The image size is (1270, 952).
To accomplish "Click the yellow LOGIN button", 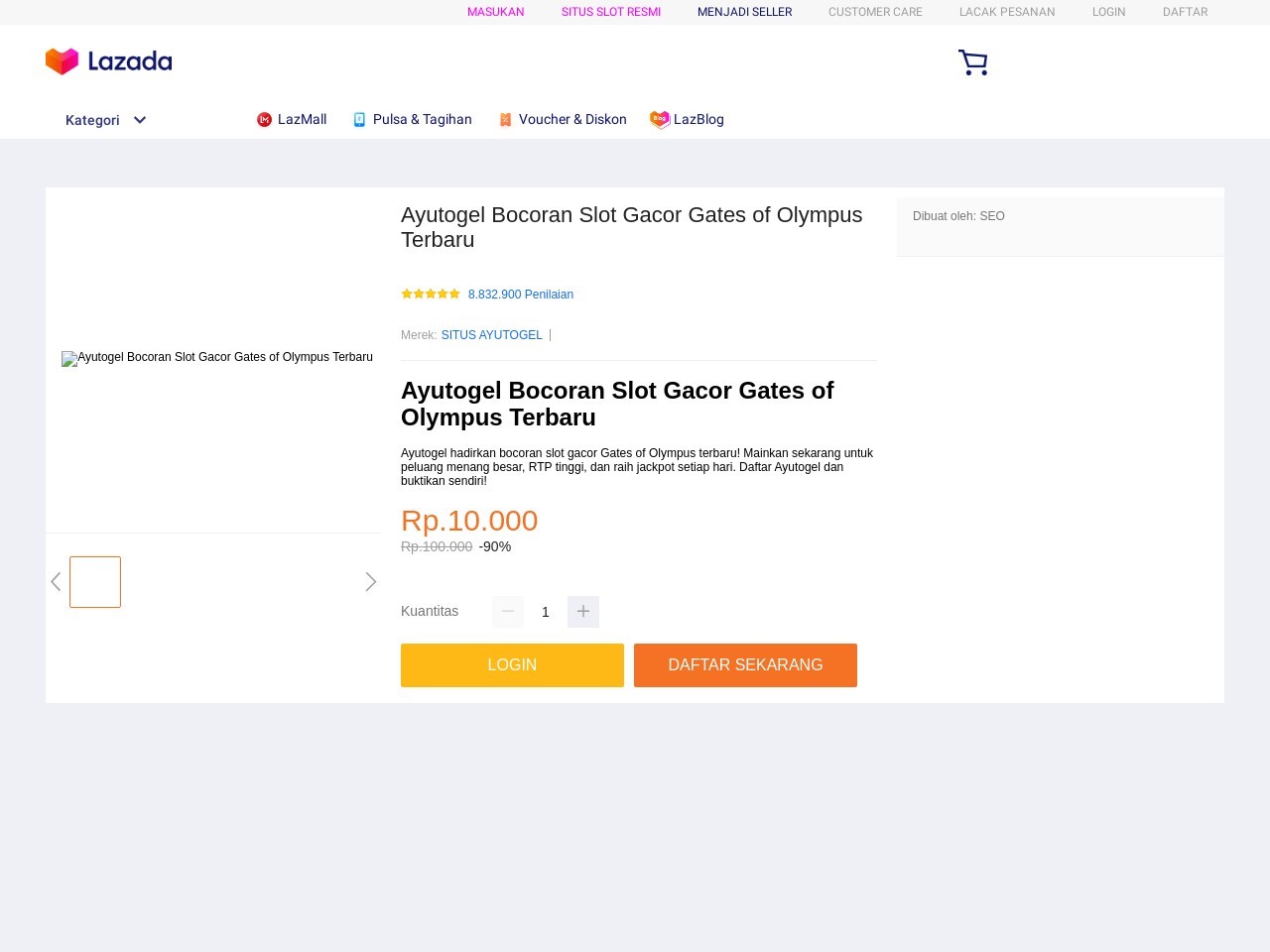I will (512, 665).
